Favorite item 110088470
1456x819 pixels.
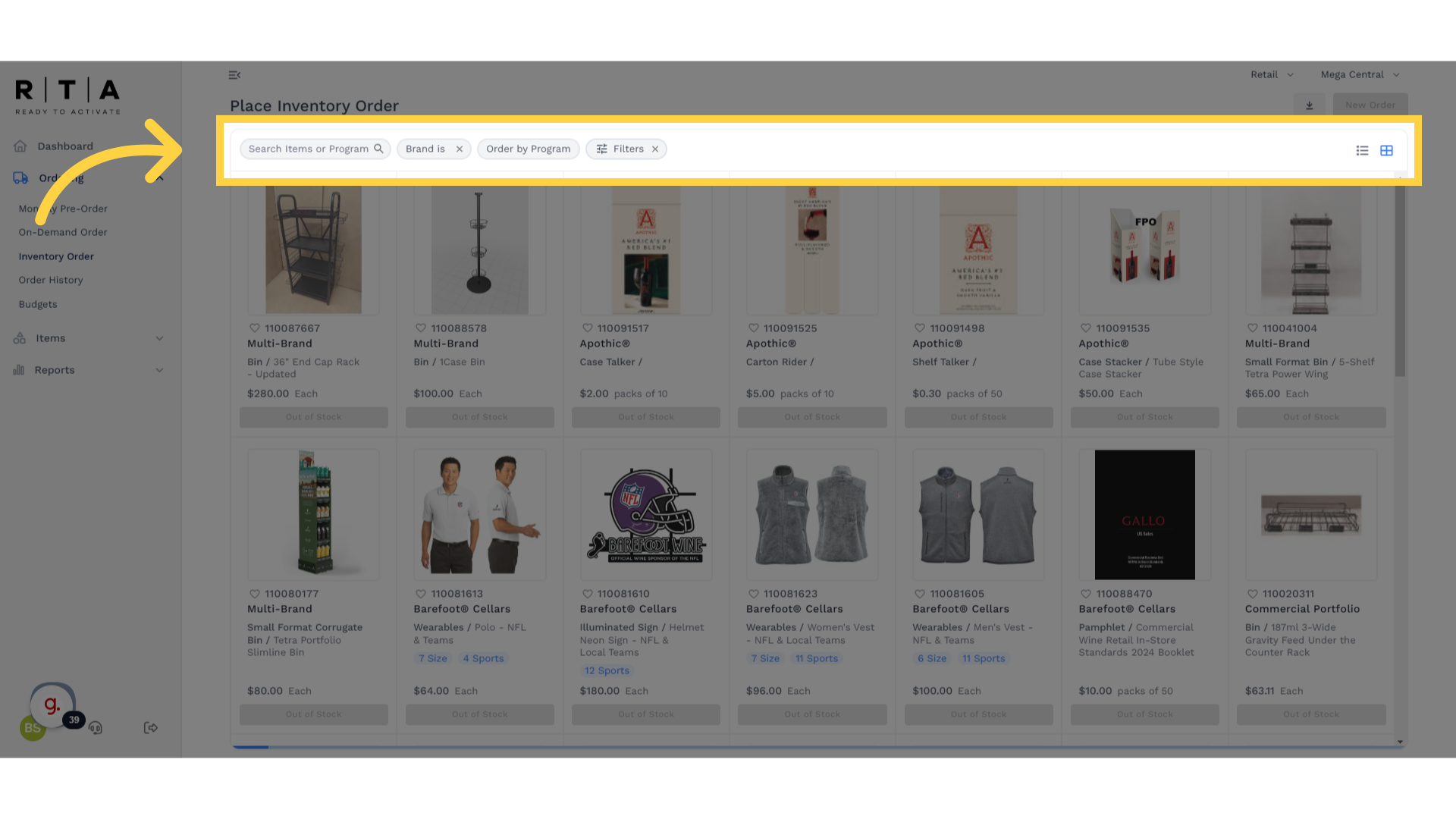click(x=1086, y=594)
